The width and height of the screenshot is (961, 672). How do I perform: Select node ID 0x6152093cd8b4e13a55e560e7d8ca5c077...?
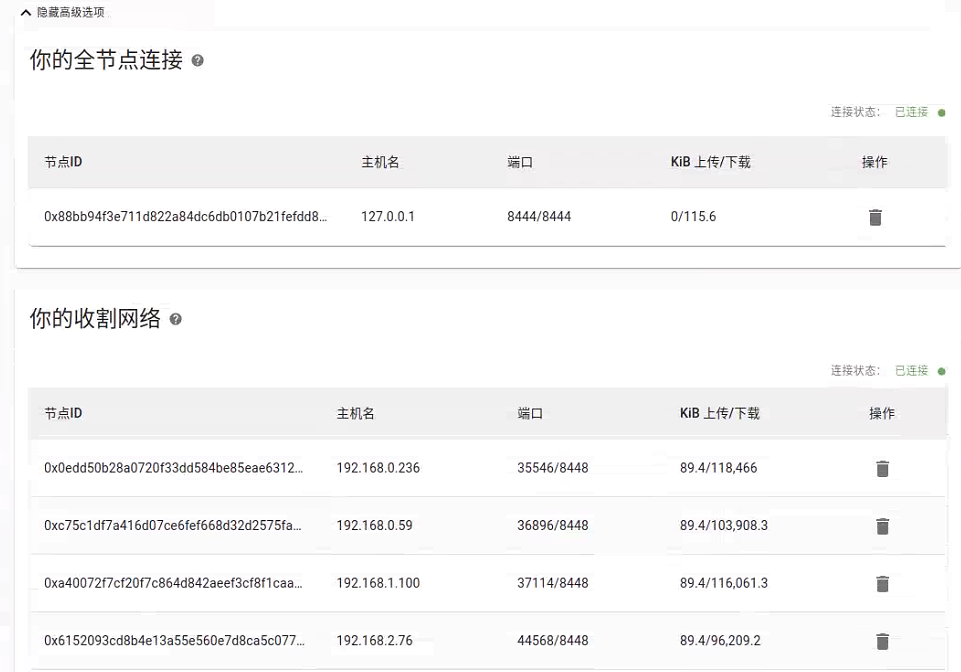pyautogui.click(x=175, y=641)
